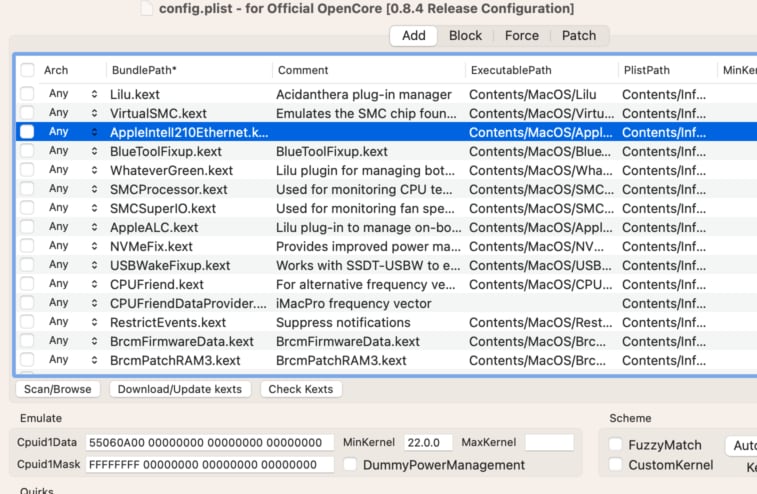757x494 pixels.
Task: Select the Lilu.kext bundle path
Action: click(135, 94)
